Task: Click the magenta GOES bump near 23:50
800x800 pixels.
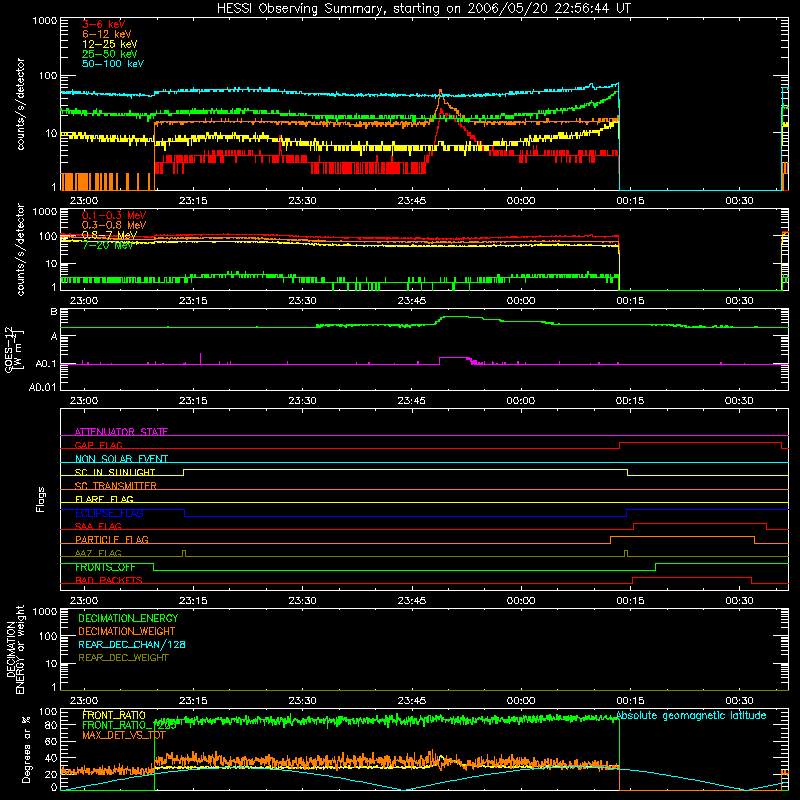Action: pos(454,359)
